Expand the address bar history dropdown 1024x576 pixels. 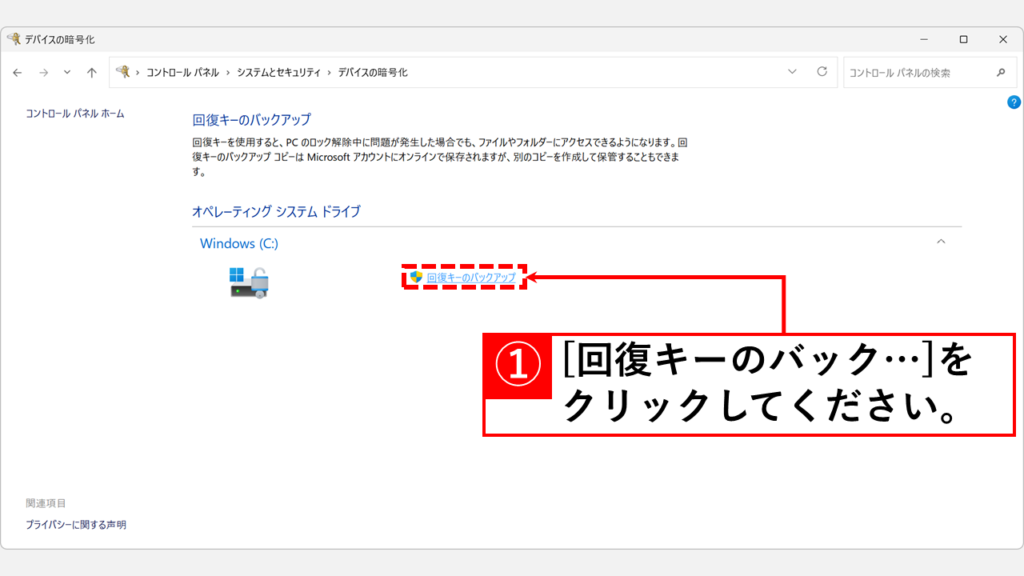click(x=792, y=72)
